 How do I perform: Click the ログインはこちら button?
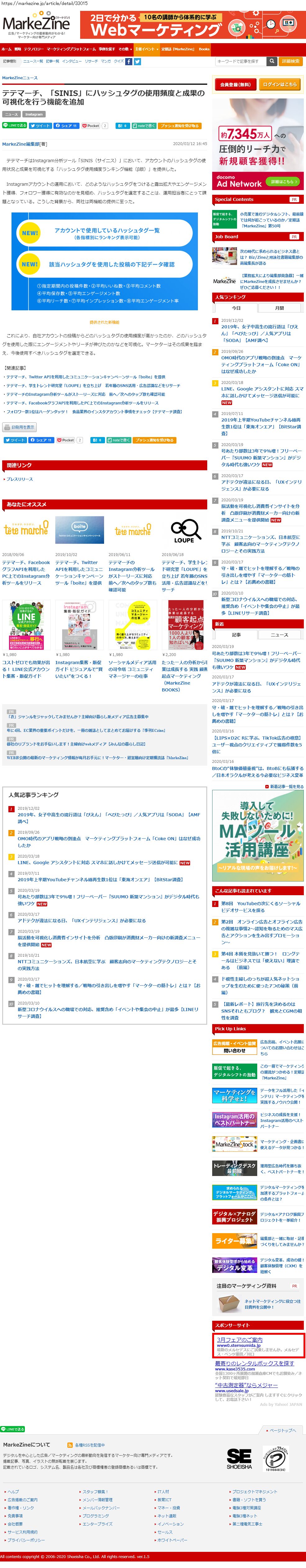click(280, 84)
